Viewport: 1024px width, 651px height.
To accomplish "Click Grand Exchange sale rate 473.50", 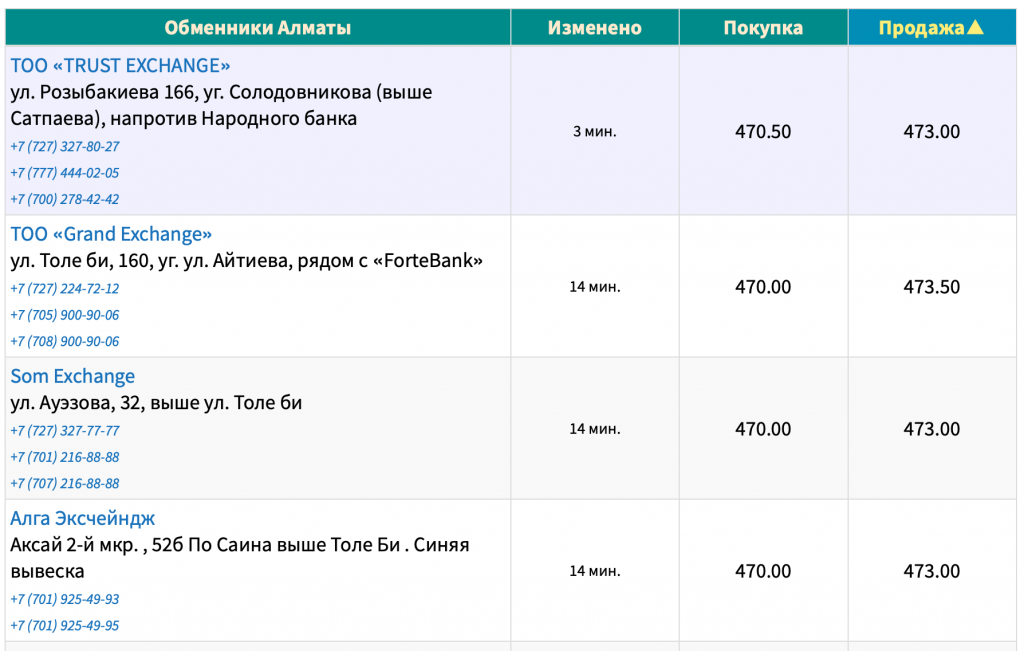I will (x=931, y=287).
